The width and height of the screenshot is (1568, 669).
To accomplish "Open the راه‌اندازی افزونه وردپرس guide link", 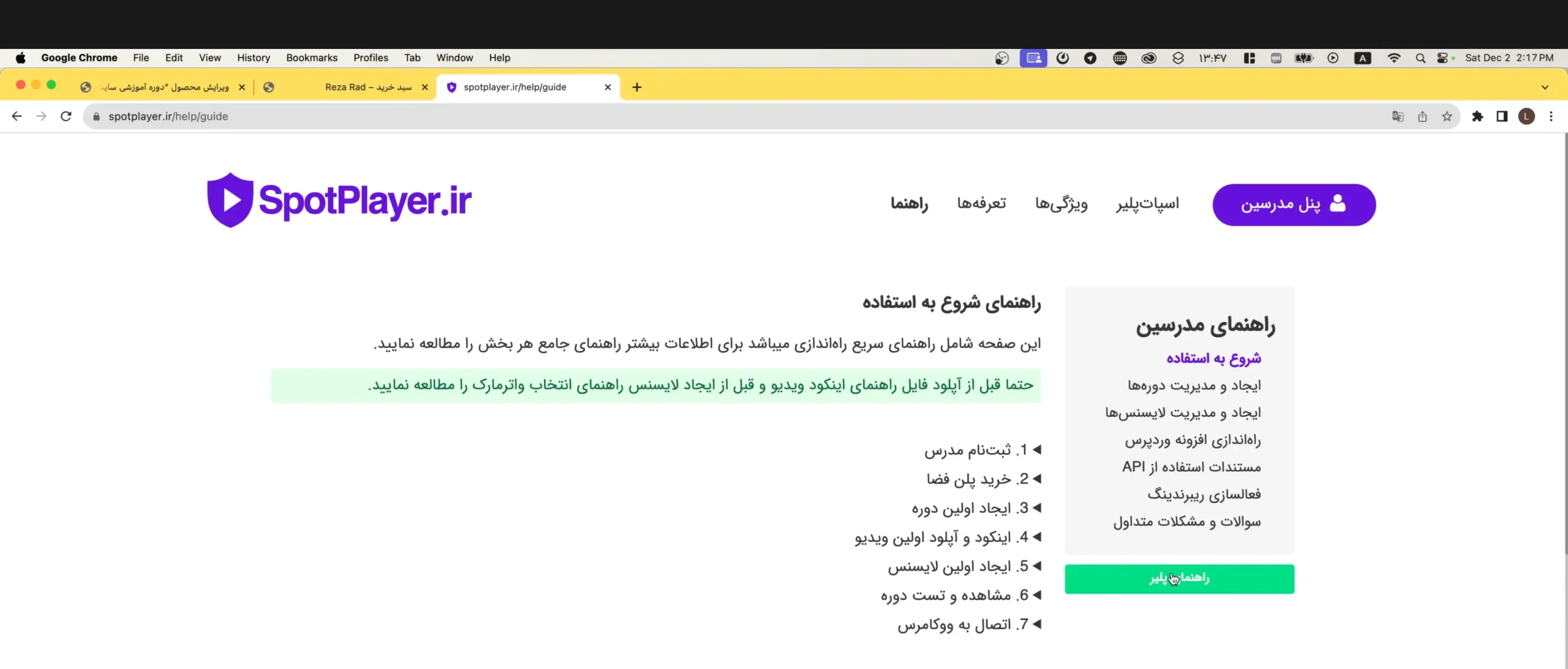I will 1193,440.
